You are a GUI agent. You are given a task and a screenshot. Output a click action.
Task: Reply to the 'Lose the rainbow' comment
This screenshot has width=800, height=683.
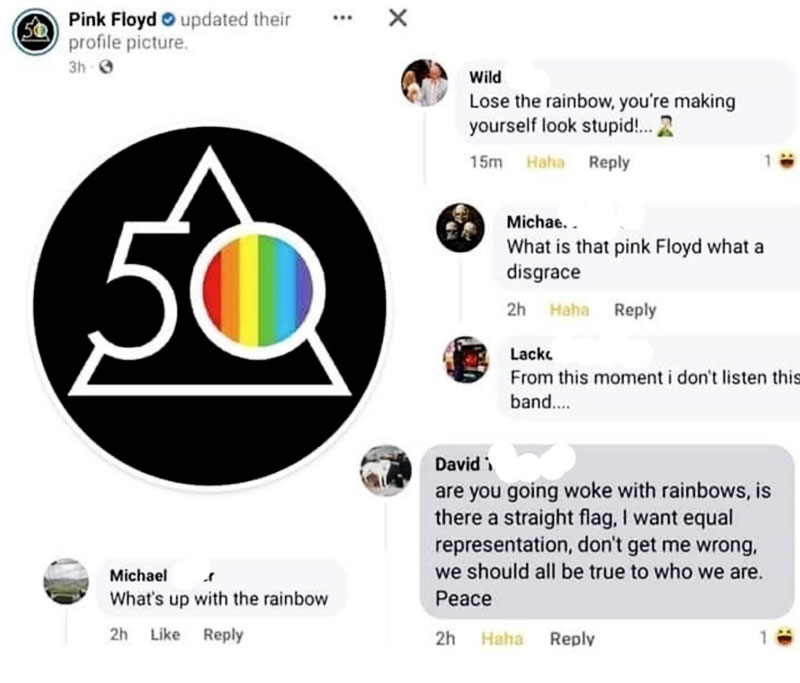609,162
